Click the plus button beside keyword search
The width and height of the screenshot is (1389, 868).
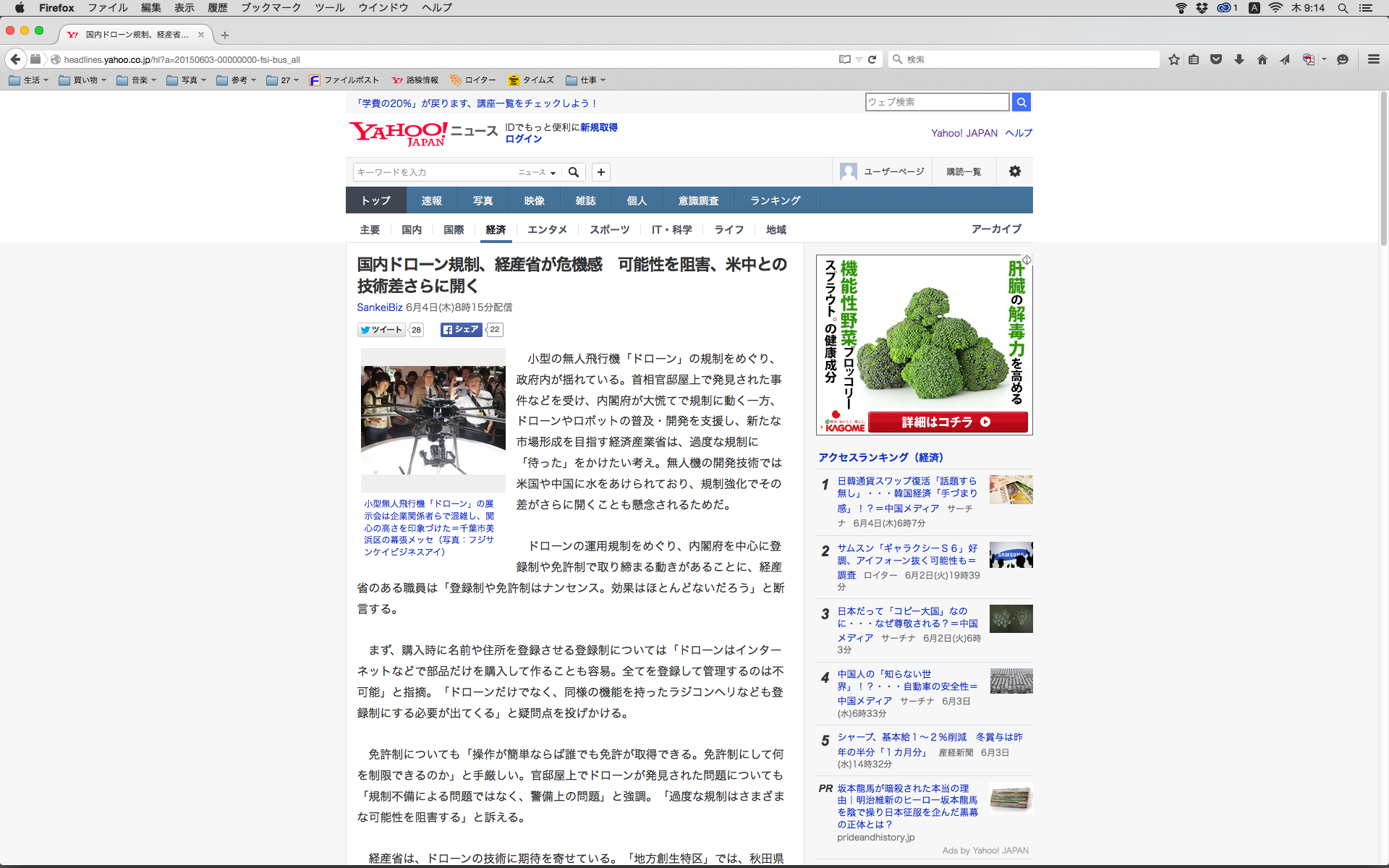[600, 172]
